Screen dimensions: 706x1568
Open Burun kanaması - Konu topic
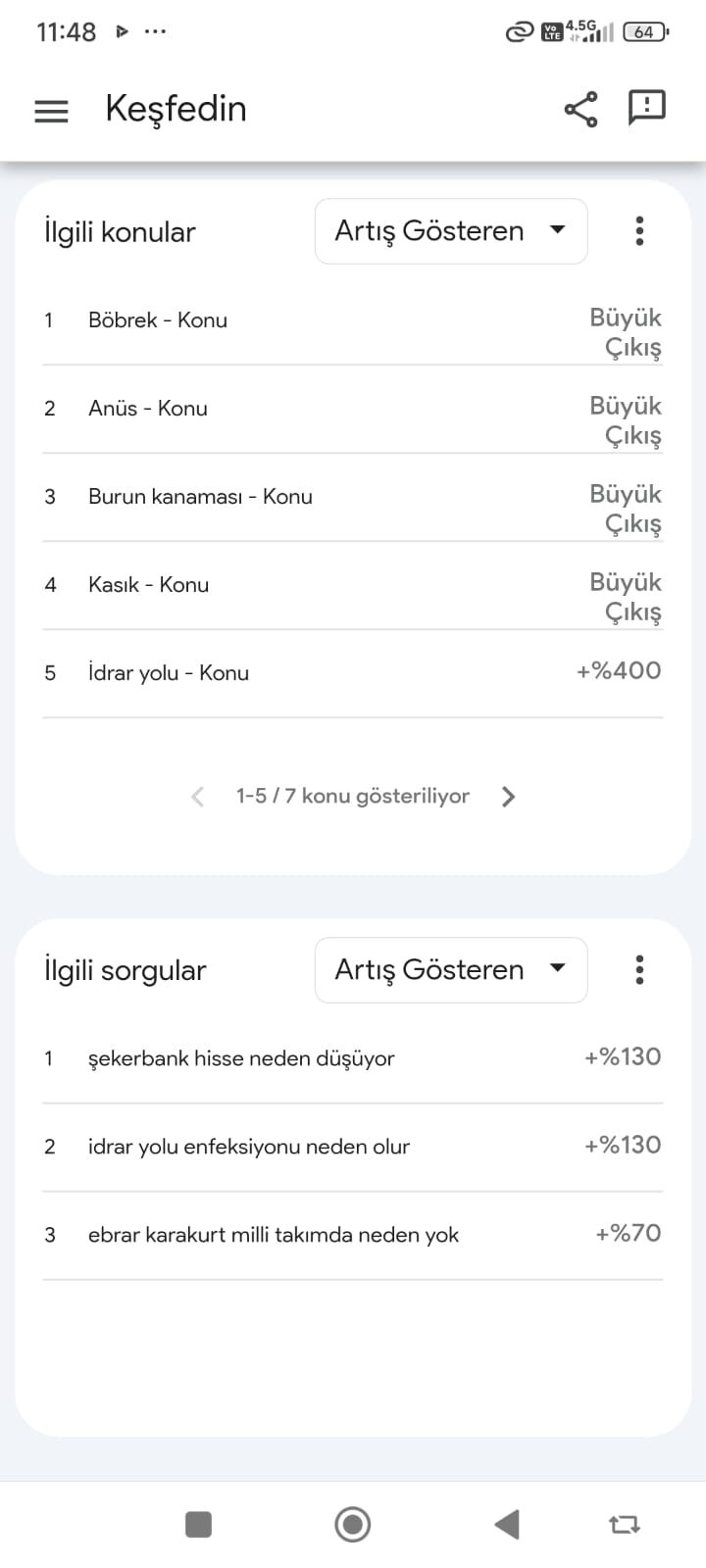click(x=353, y=498)
